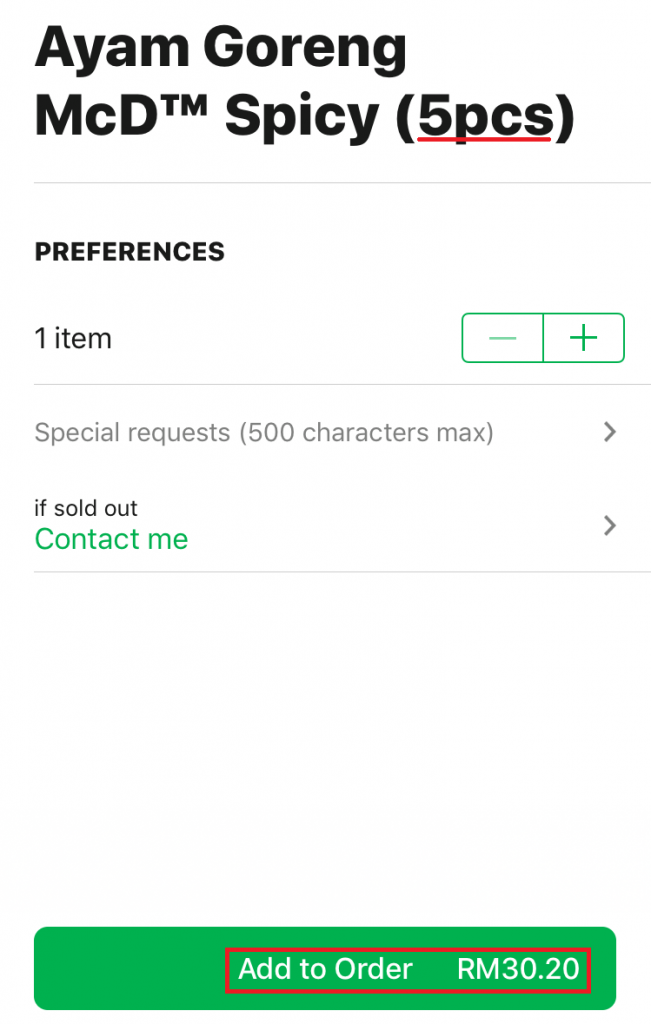Select the green Contact me option
Viewport: 651px width, 1024px height.
tap(111, 539)
